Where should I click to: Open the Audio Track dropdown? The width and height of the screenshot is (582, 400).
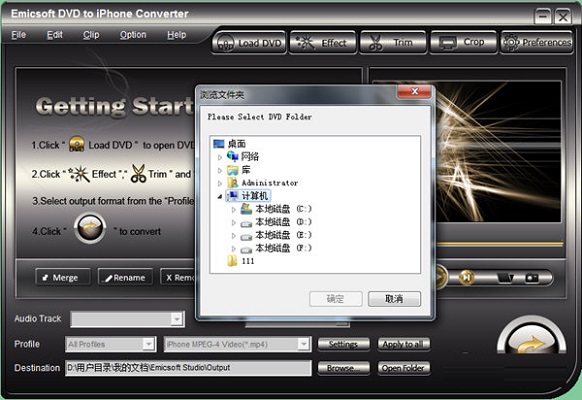coord(177,319)
